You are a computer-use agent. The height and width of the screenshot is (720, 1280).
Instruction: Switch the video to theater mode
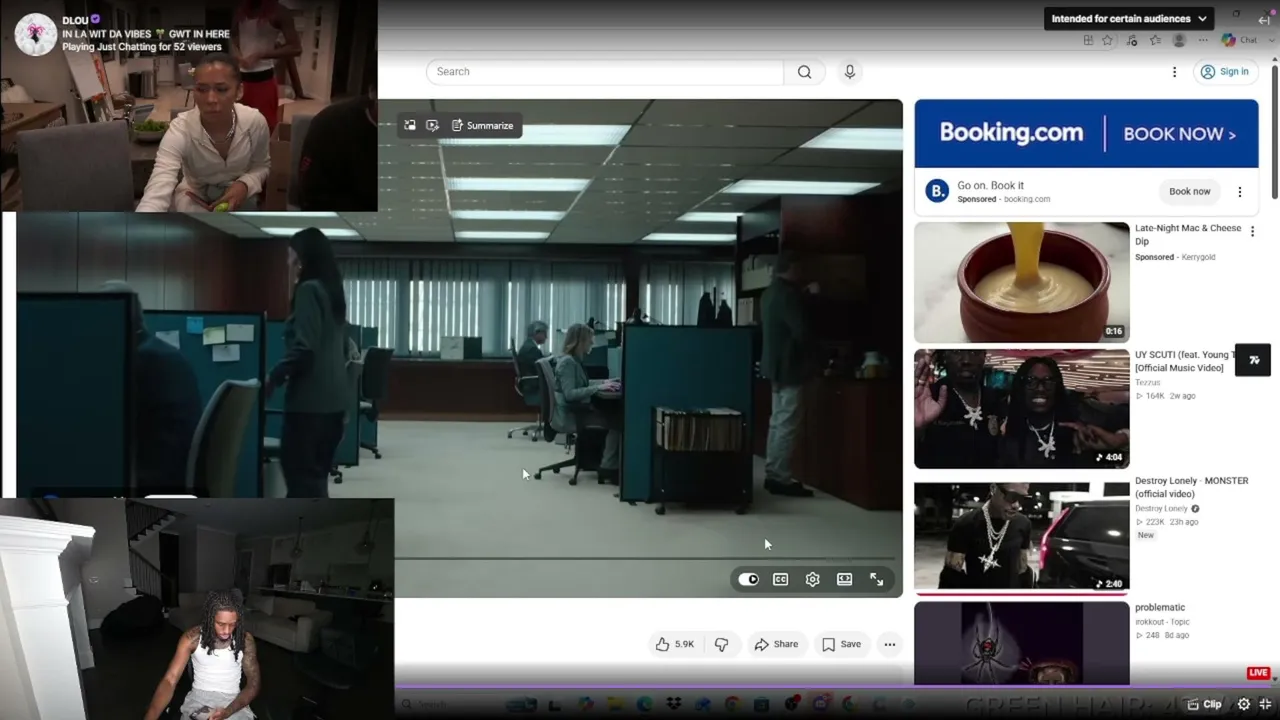[845, 579]
